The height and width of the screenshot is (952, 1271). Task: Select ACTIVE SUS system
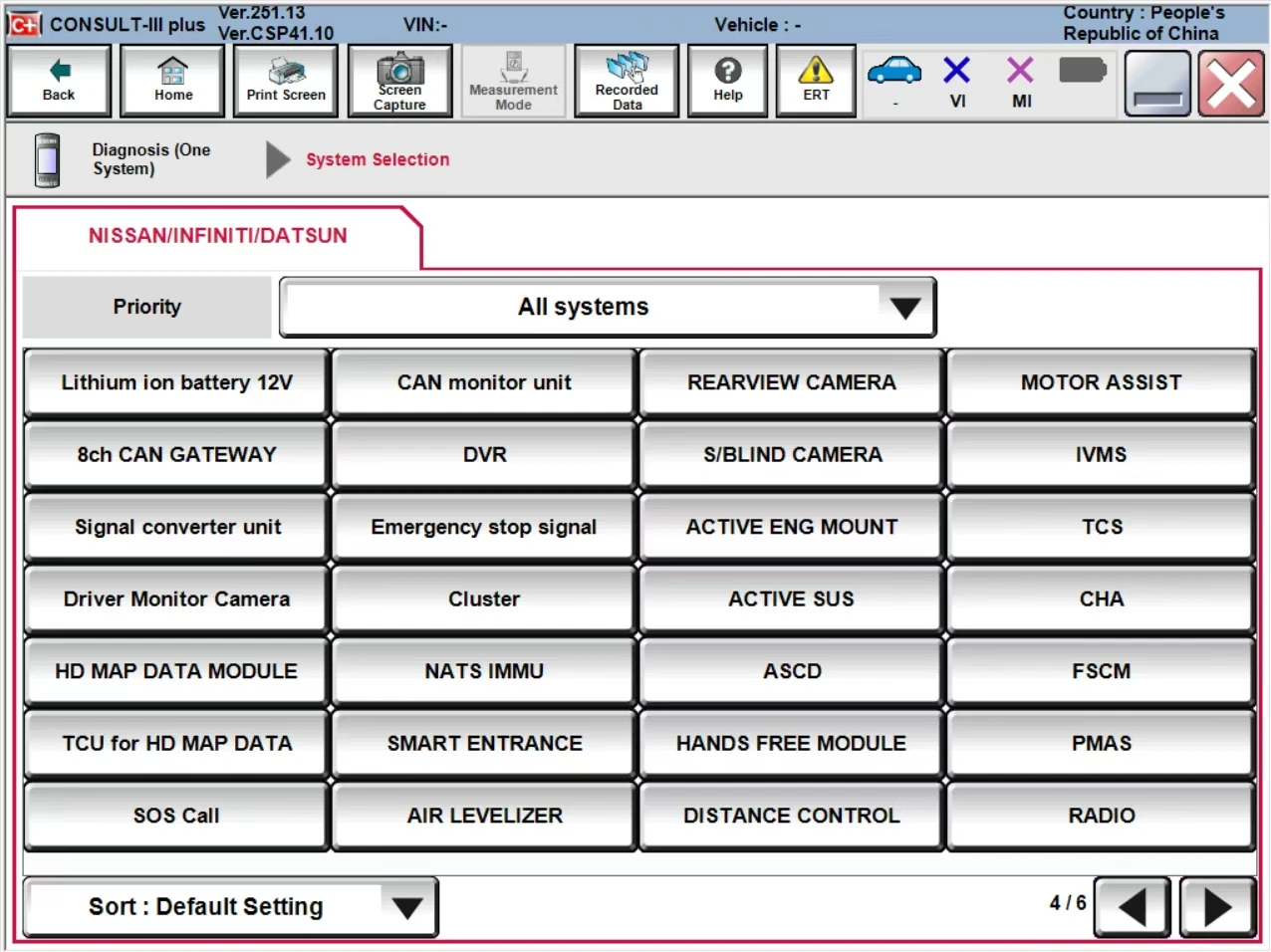[792, 598]
